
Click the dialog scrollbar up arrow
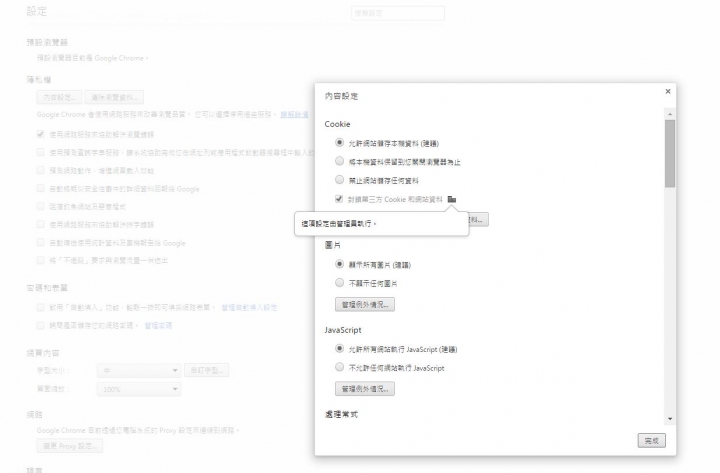pyautogui.click(x=670, y=114)
